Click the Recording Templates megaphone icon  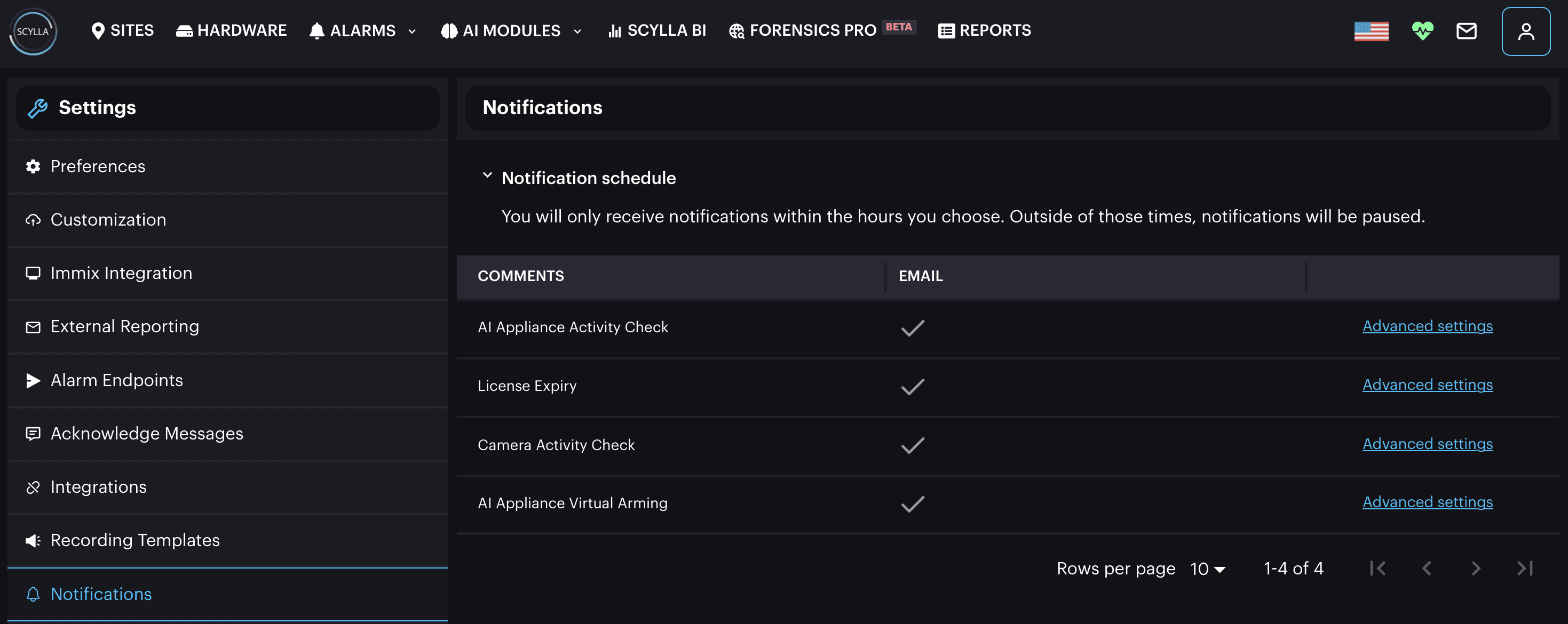point(33,541)
